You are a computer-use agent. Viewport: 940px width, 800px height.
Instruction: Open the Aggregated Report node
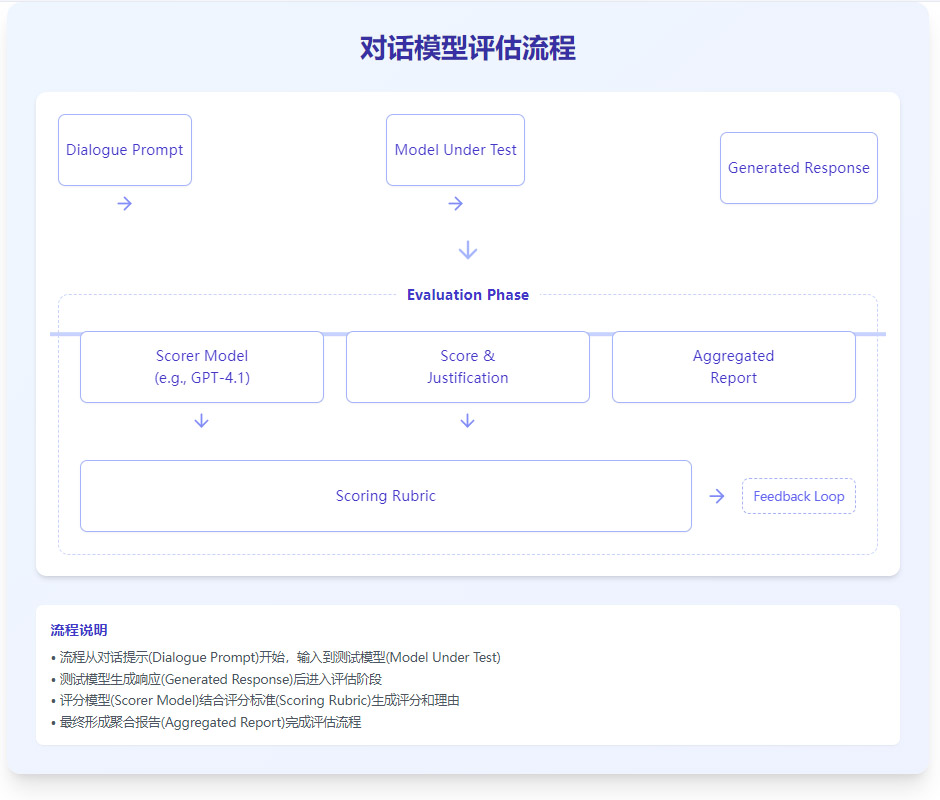733,367
